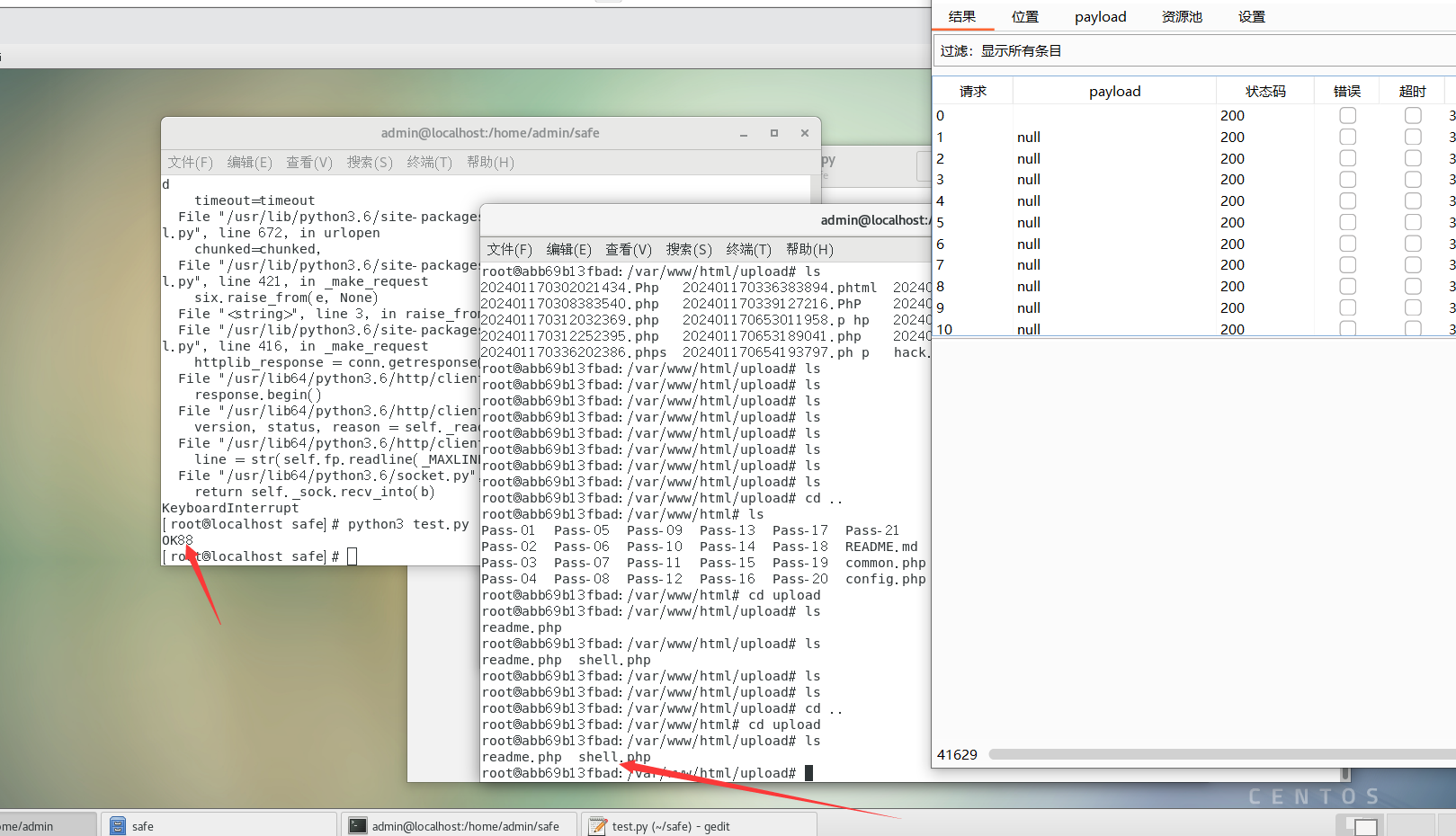1456x836 pixels.
Task: Open 查看(V) menu in front terminal window
Action: [629, 249]
